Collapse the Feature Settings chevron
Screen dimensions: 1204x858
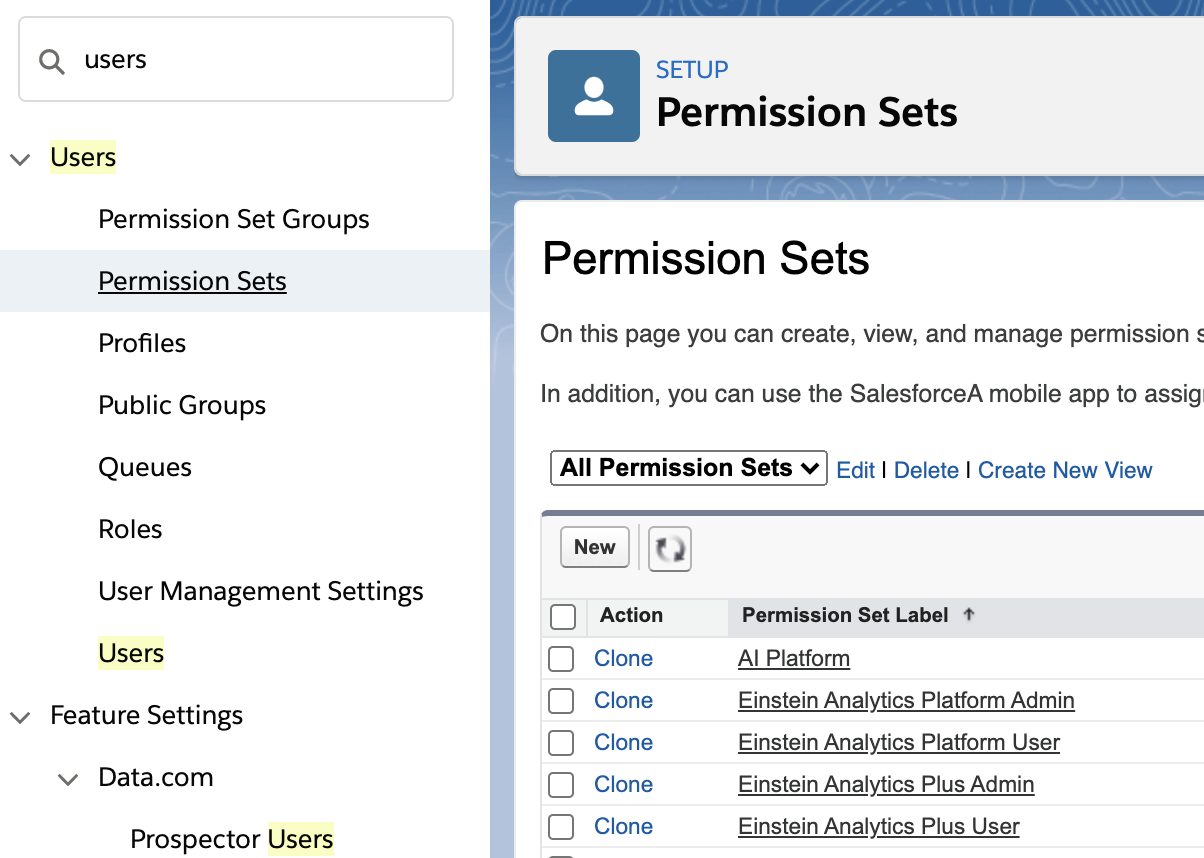(x=20, y=716)
